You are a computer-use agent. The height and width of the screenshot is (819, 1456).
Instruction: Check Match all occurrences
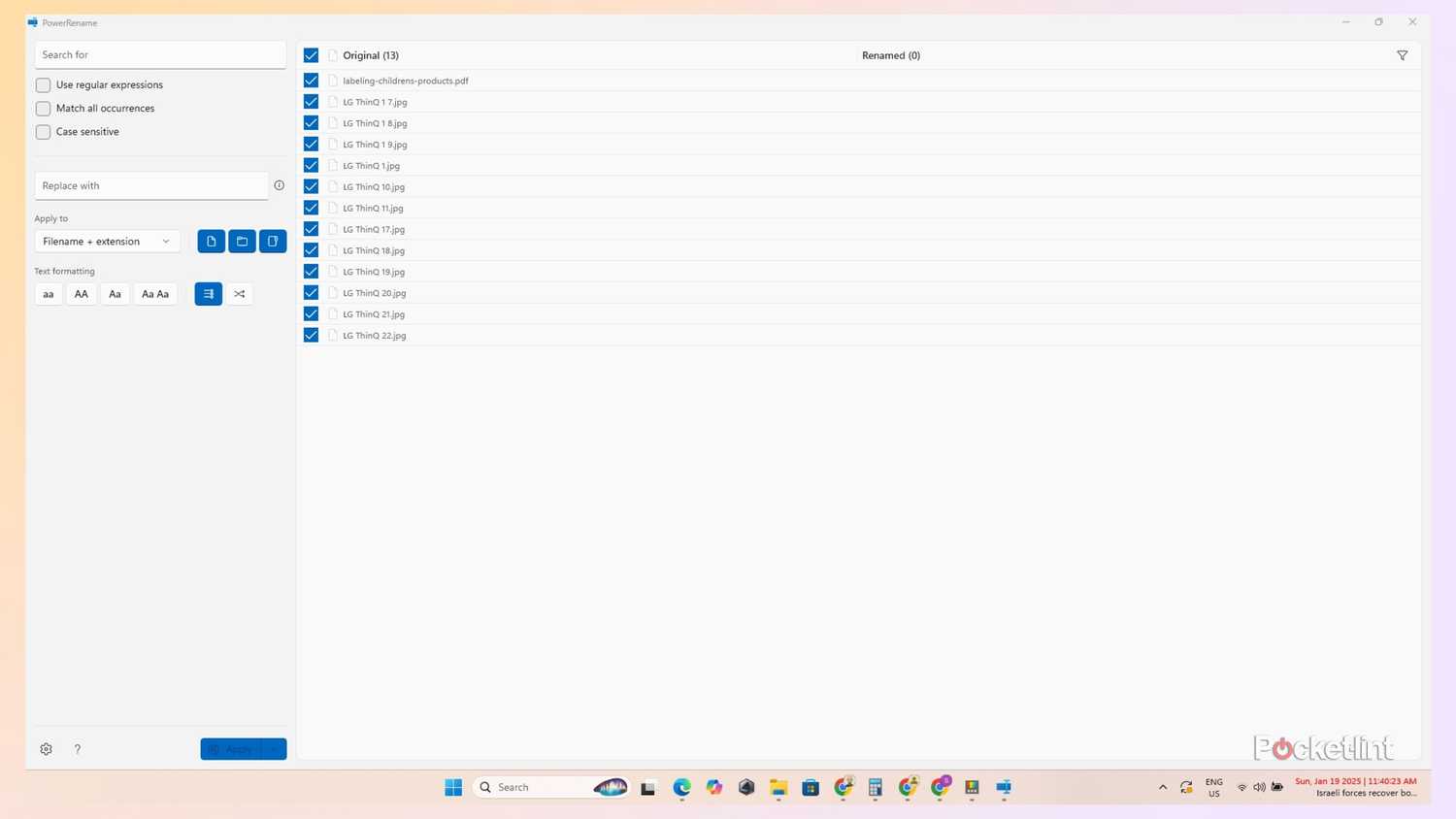click(43, 108)
